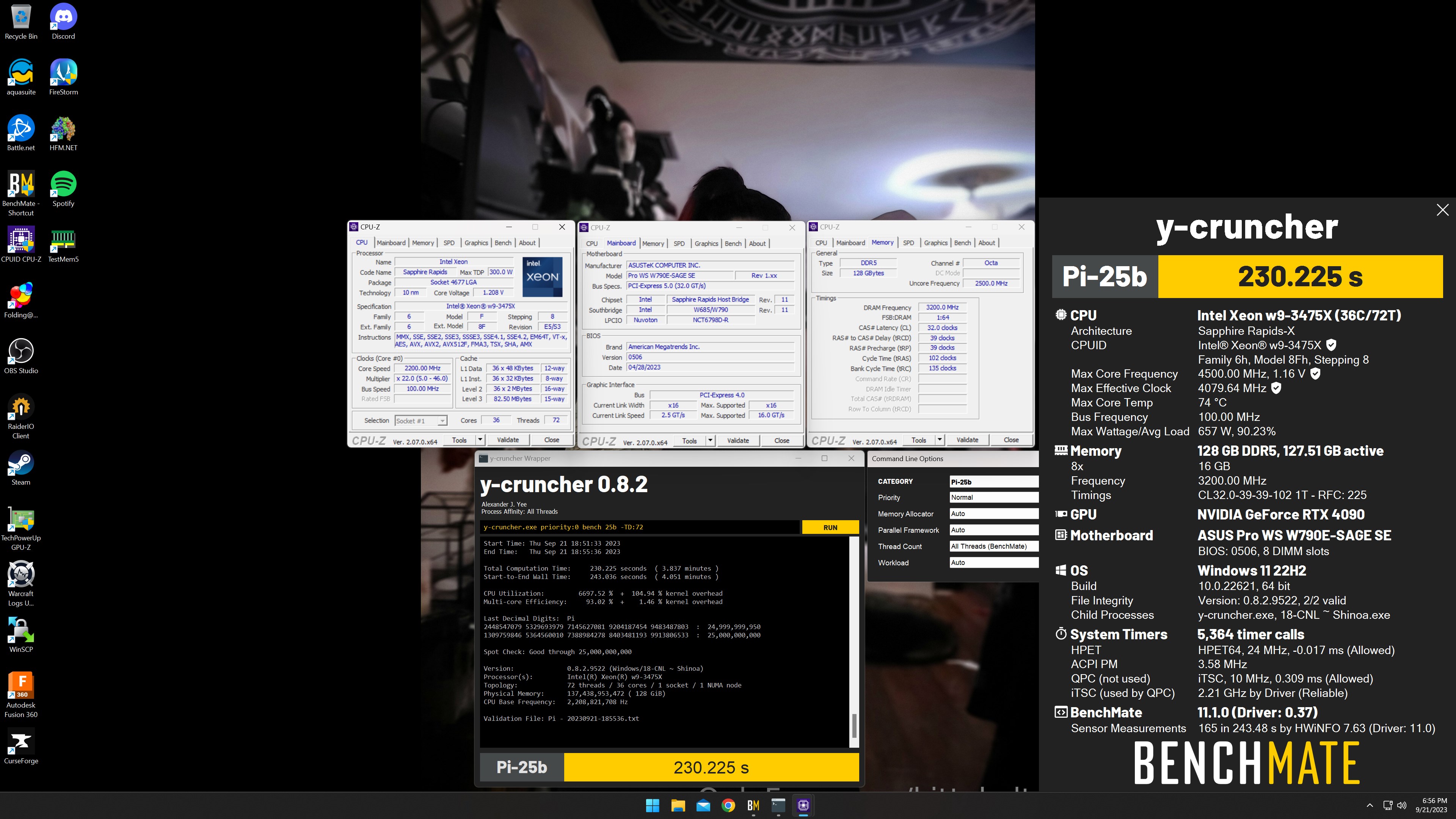1456x819 pixels.
Task: Open the Workload Auto dropdown
Action: coord(994,562)
